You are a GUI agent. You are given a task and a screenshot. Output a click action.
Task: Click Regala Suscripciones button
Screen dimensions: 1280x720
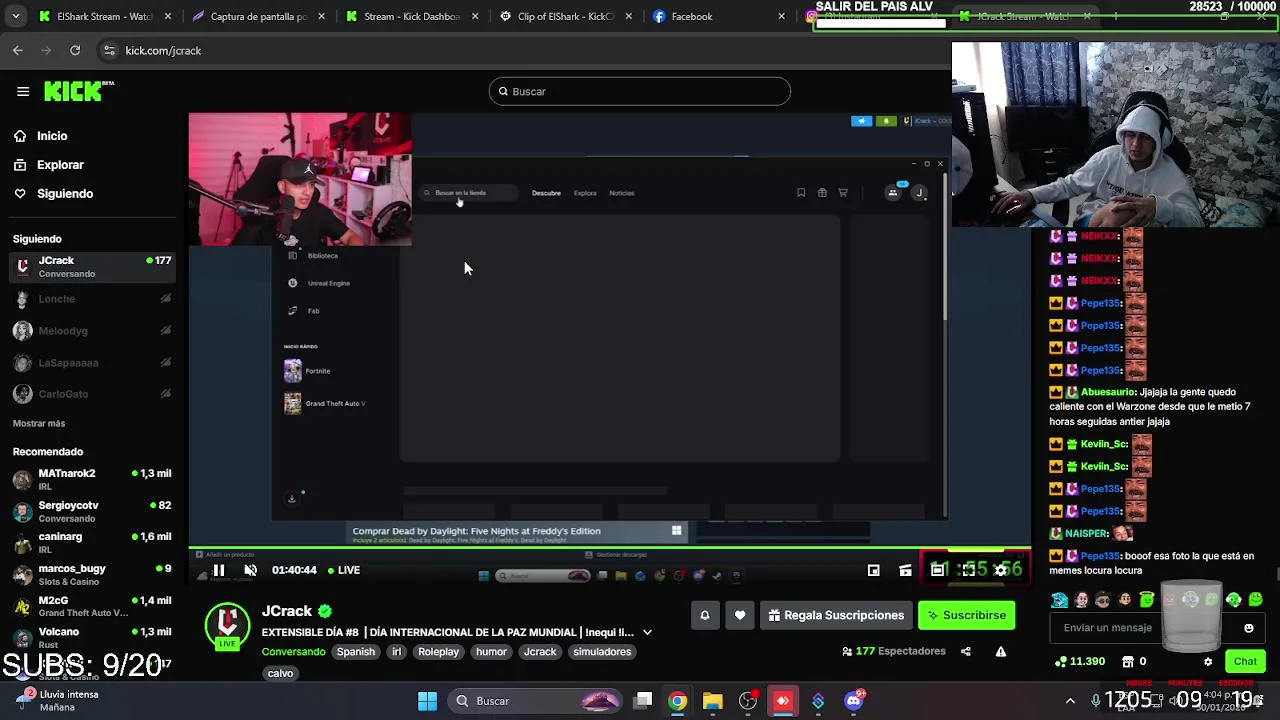(836, 615)
